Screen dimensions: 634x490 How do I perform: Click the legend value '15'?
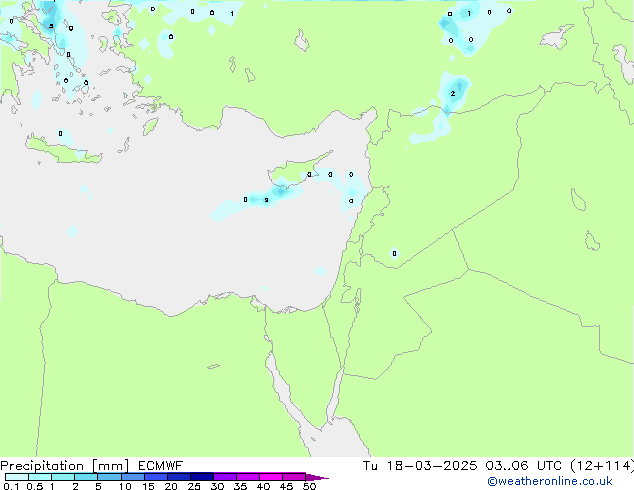point(148,486)
